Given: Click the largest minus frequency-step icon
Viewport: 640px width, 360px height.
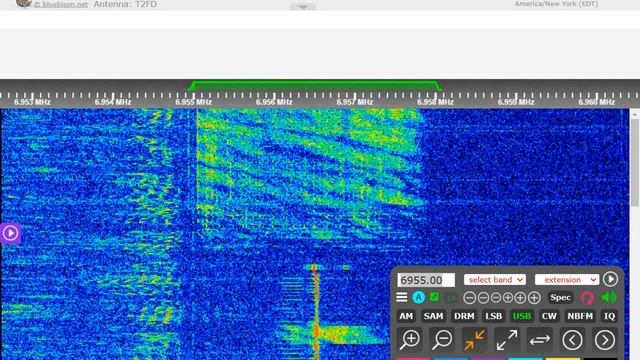Looking at the screenshot, I should tap(469, 298).
